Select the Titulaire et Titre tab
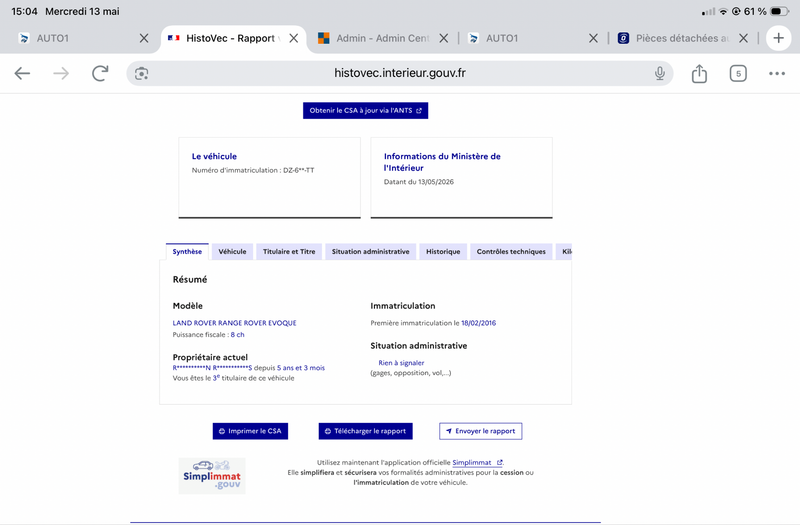The height and width of the screenshot is (525, 800). pos(289,252)
